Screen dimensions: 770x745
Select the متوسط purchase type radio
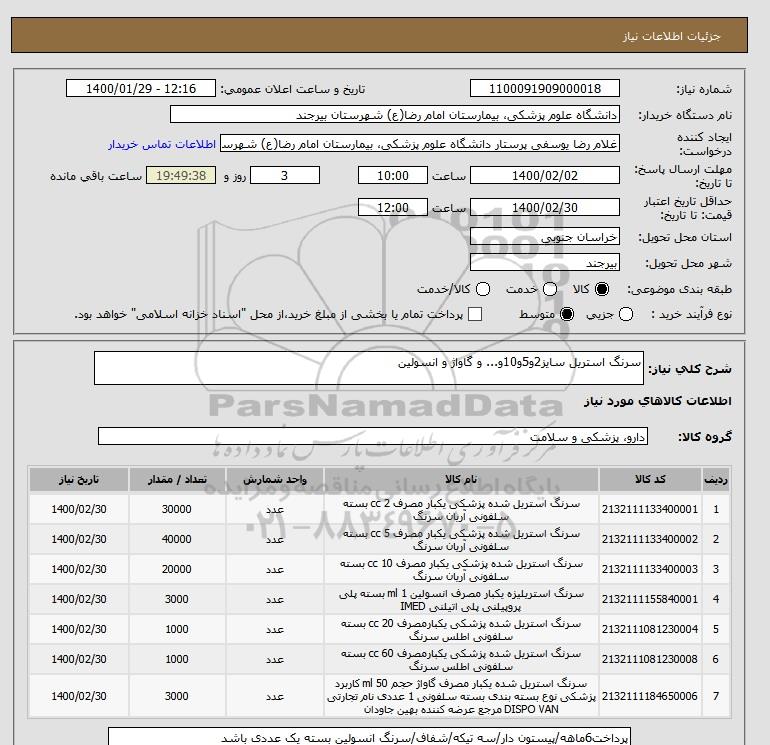pyautogui.click(x=567, y=314)
